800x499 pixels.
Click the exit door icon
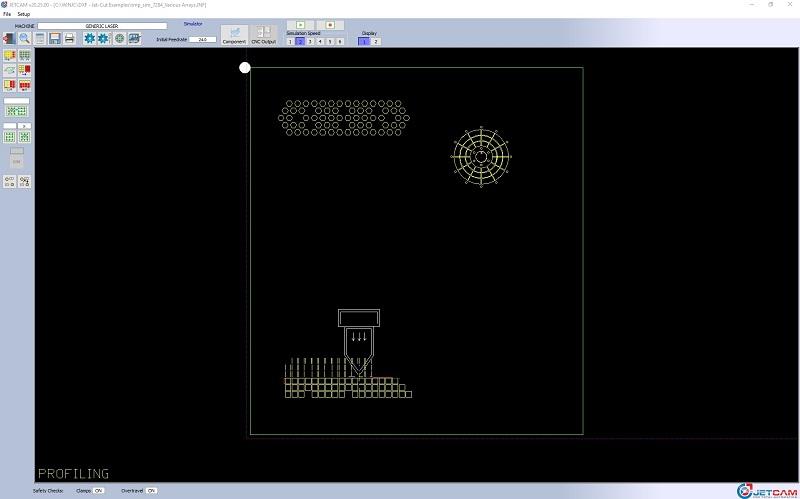pos(8,38)
